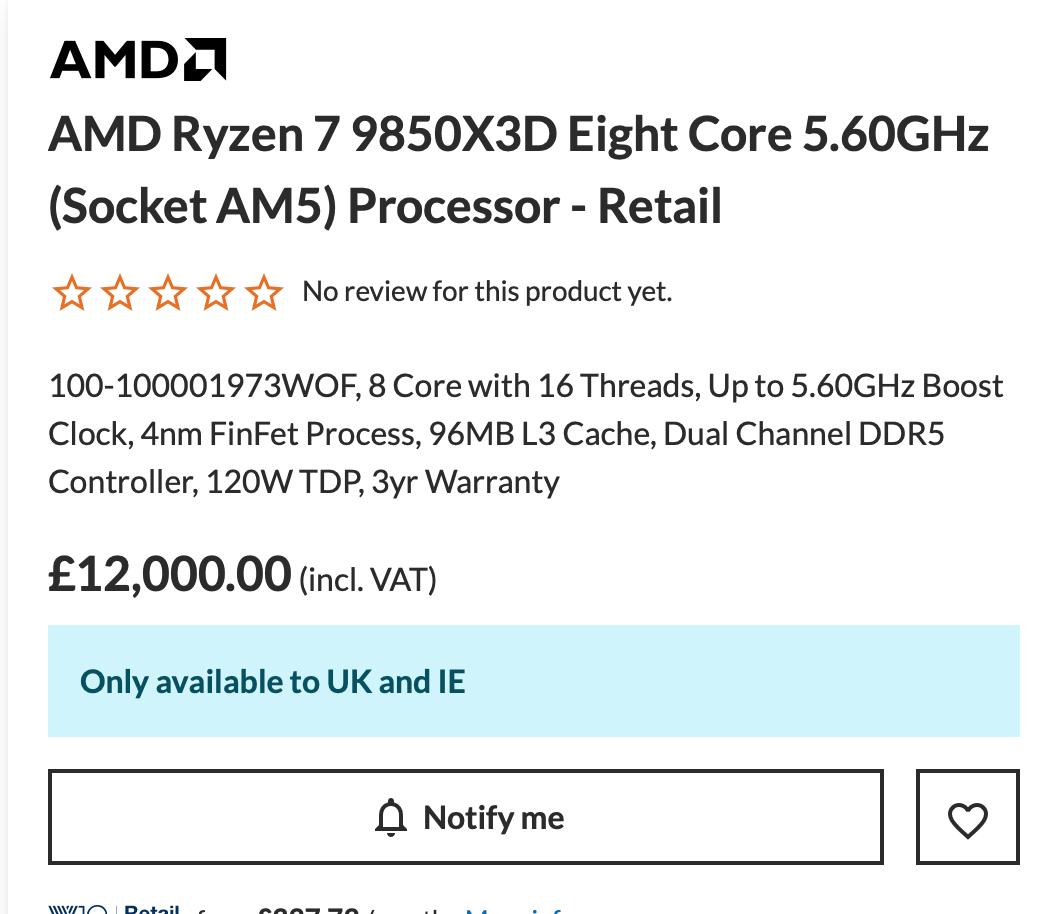The width and height of the screenshot is (1054, 914).
Task: Click the AMD brand logo
Action: click(138, 60)
